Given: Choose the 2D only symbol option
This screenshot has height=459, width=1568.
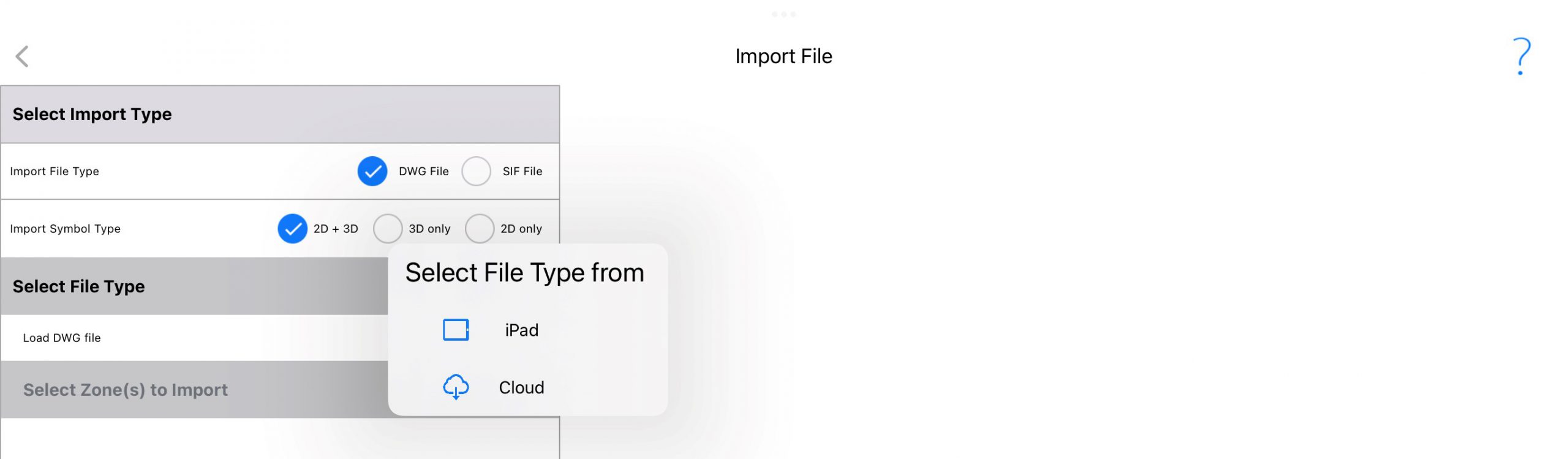Looking at the screenshot, I should tap(480, 229).
